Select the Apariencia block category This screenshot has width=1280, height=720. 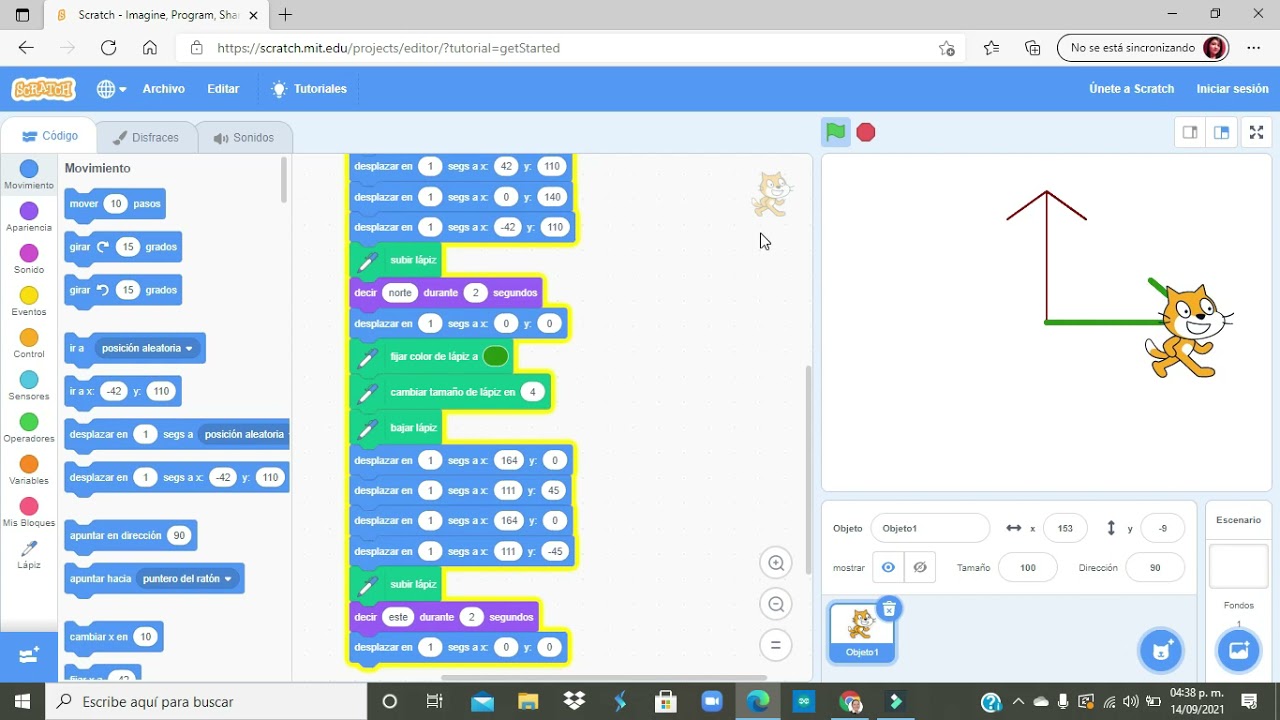click(29, 217)
